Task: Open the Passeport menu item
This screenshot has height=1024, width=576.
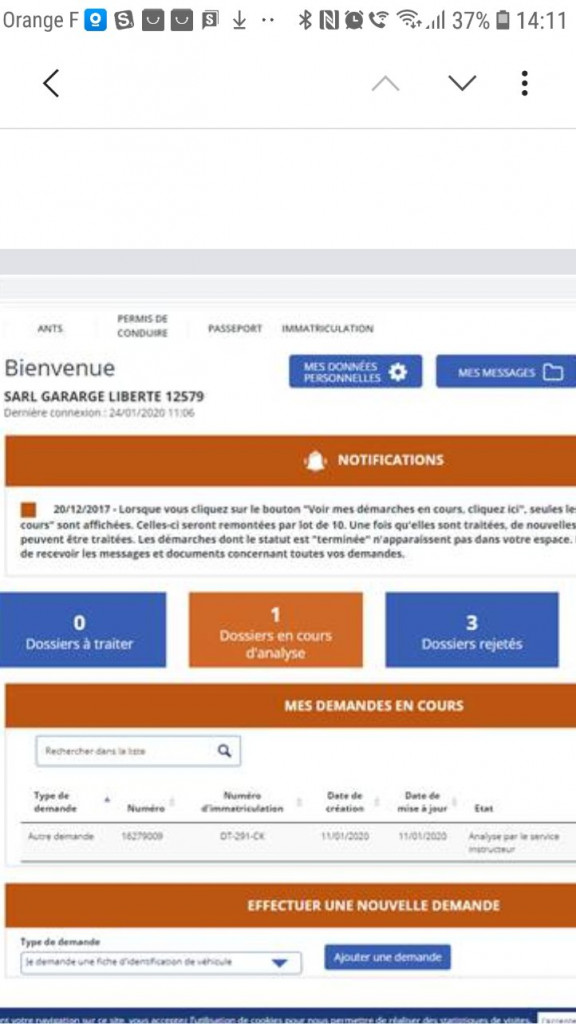Action: point(234,328)
